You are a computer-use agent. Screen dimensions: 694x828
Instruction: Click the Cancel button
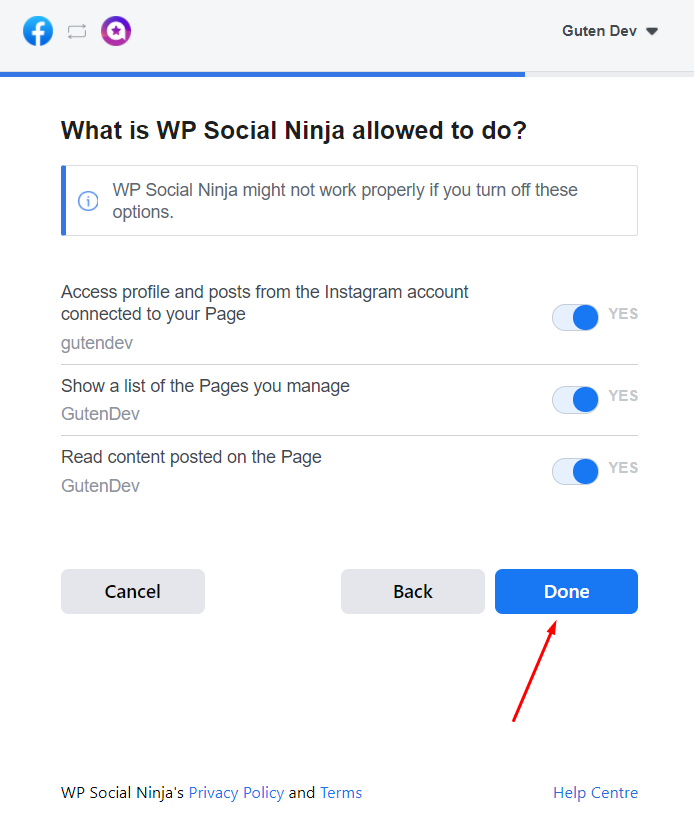coord(133,591)
